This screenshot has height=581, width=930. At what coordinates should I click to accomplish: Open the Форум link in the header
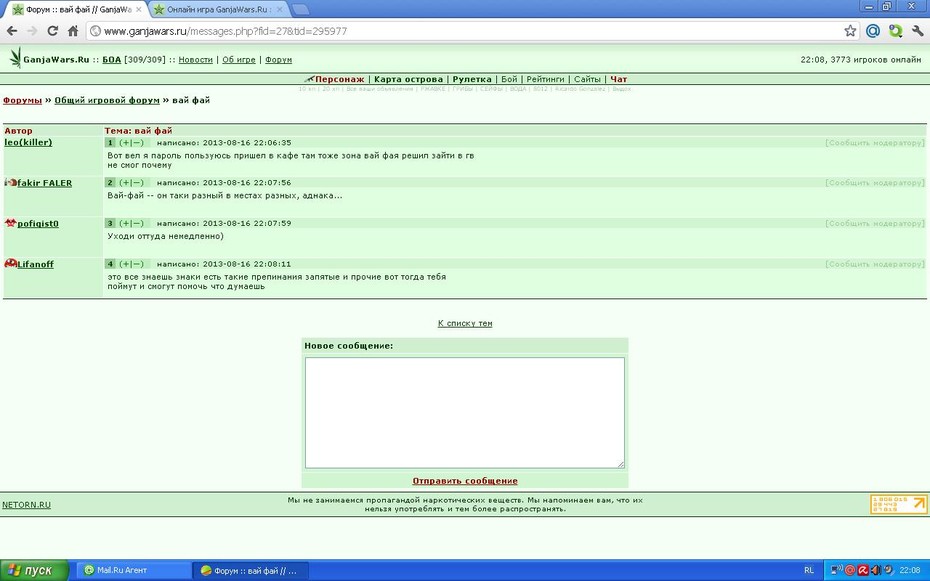[278, 59]
